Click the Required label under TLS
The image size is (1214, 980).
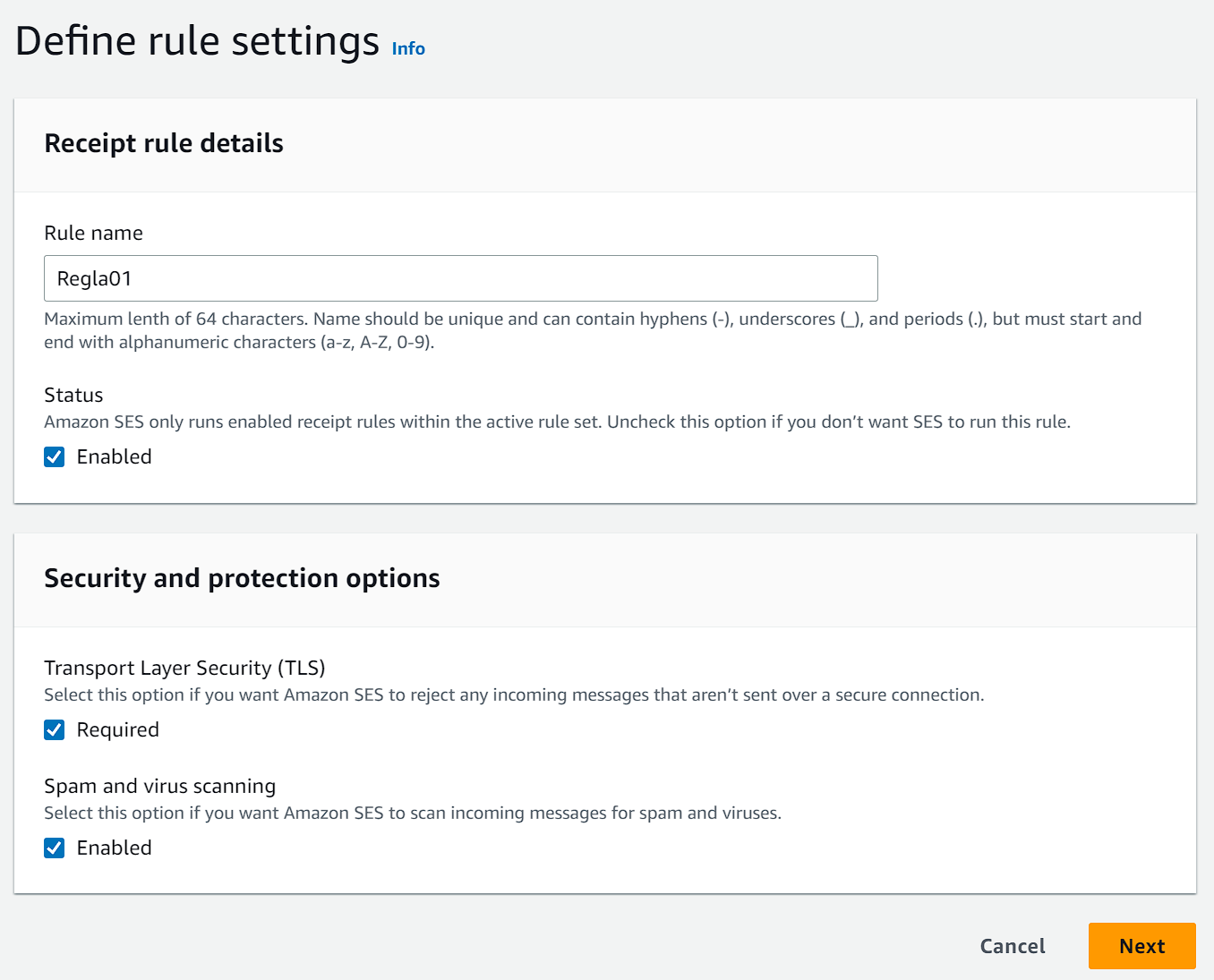[117, 730]
